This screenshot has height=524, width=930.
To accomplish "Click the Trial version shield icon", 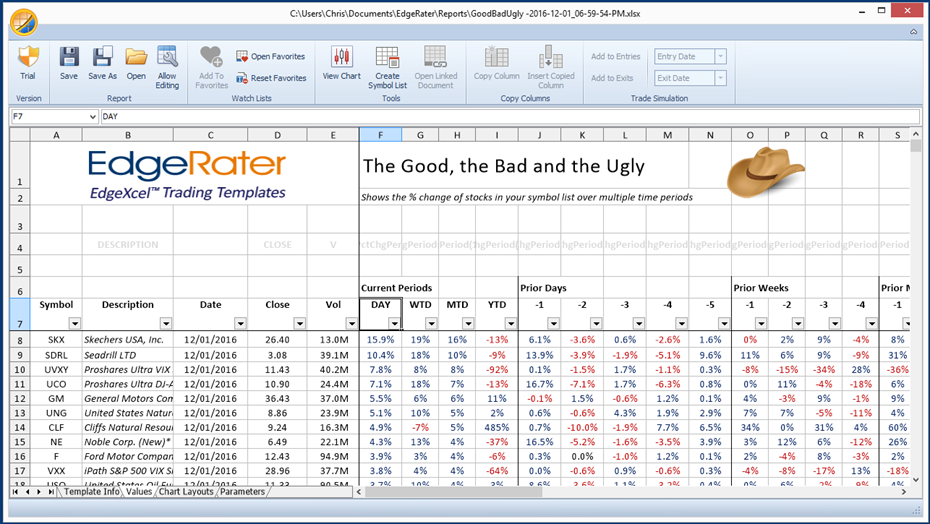I will (x=28, y=58).
